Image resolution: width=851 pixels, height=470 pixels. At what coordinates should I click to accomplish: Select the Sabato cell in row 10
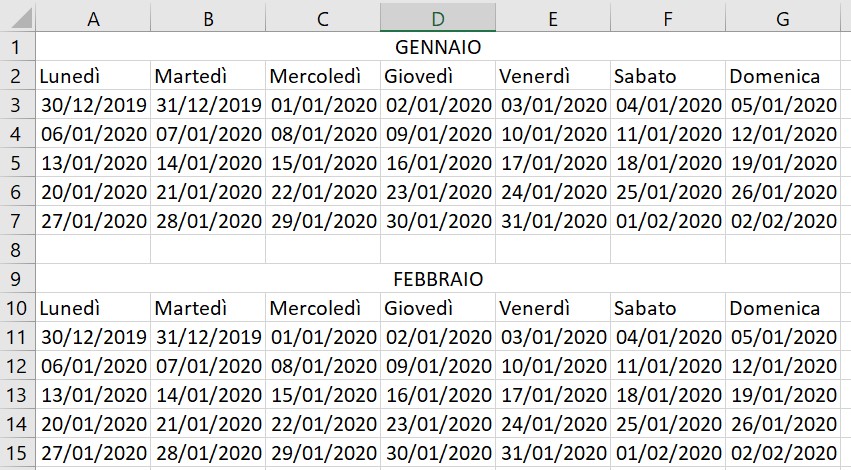click(667, 308)
